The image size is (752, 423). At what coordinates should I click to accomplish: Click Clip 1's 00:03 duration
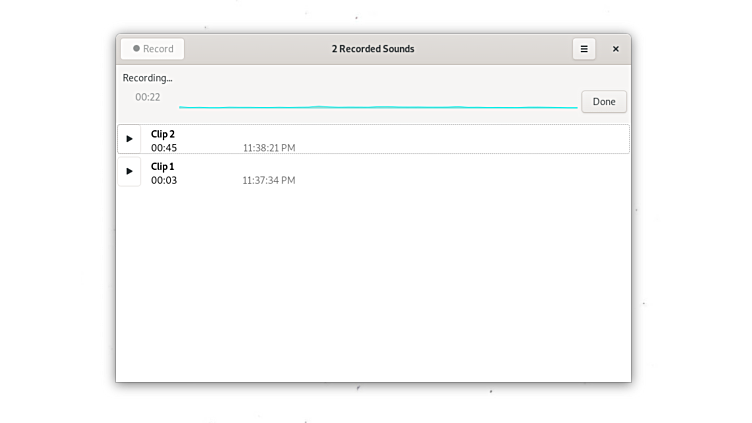click(164, 180)
